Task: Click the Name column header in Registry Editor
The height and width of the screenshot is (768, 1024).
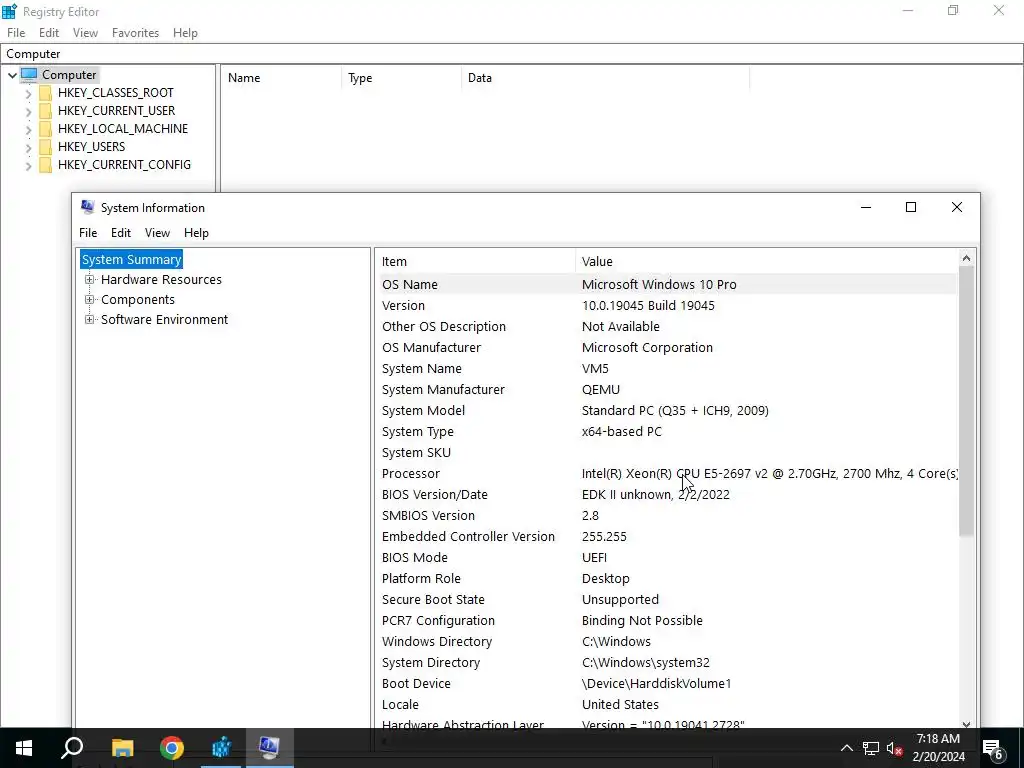Action: (x=281, y=78)
